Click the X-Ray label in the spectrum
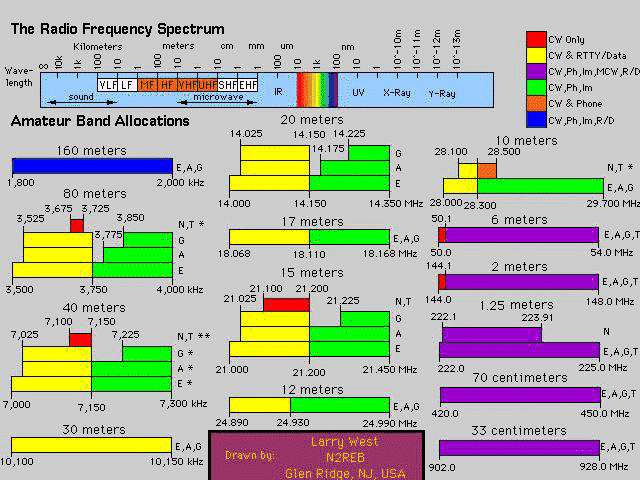The height and width of the screenshot is (480, 640). click(397, 93)
